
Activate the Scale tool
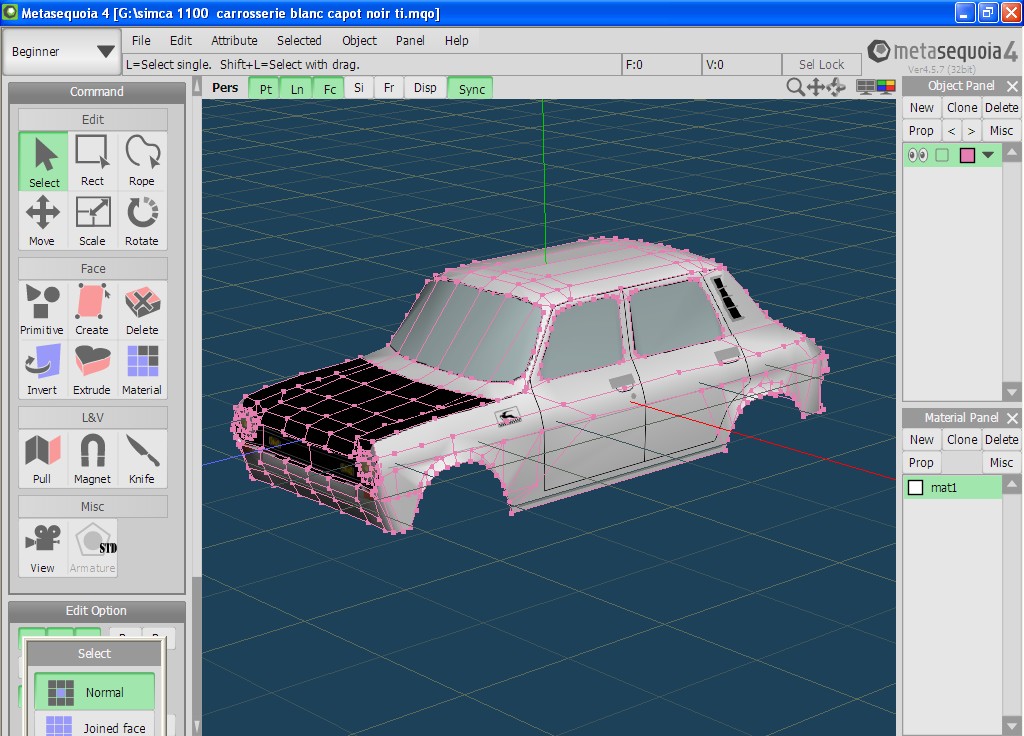pos(92,221)
